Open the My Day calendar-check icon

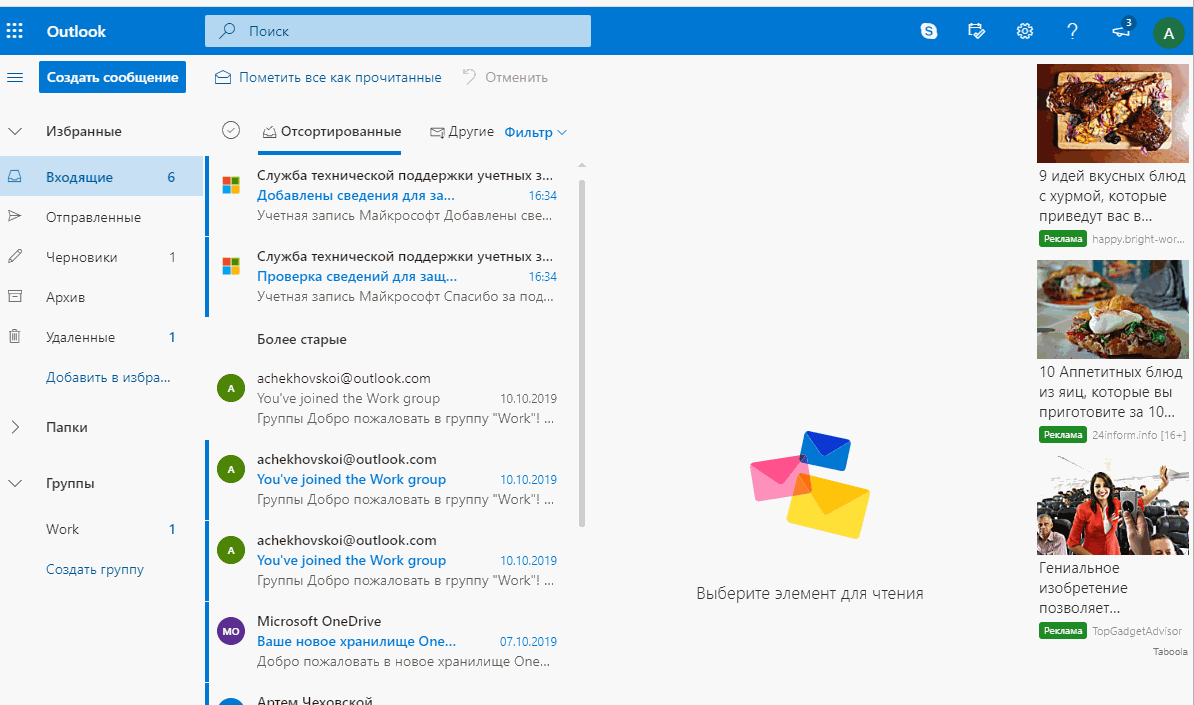tap(976, 31)
